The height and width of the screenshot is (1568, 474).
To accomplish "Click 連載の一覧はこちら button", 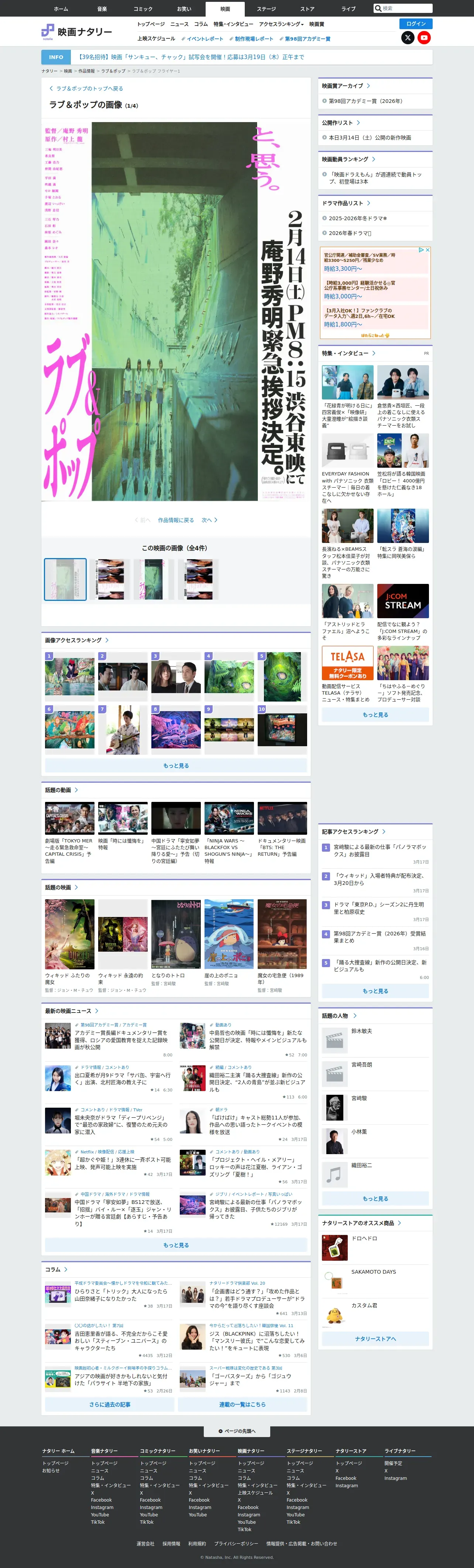I will point(243,1404).
